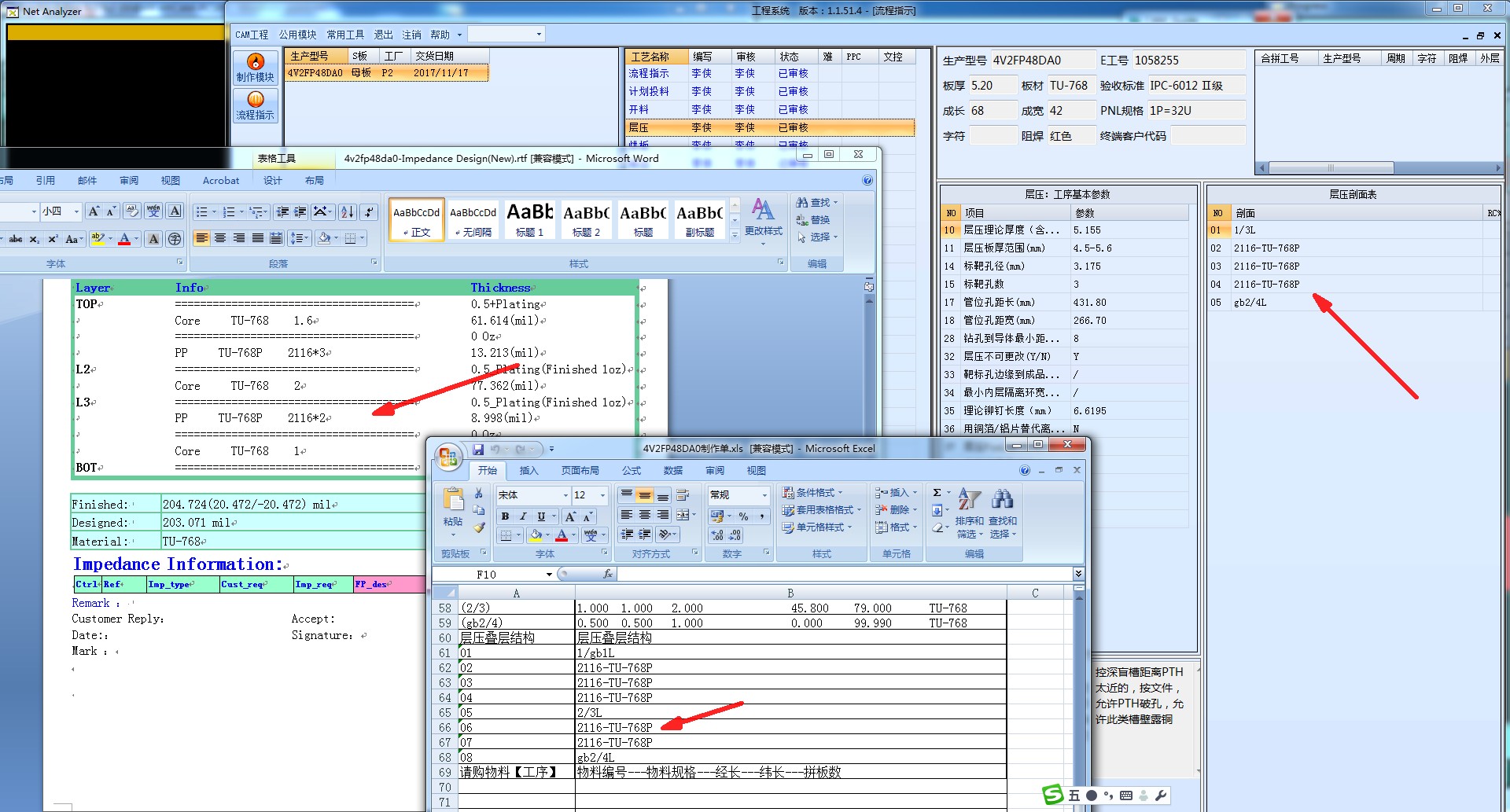Click 排序和筛选 in Excel
This screenshot has height=812, width=1510.
[x=969, y=513]
